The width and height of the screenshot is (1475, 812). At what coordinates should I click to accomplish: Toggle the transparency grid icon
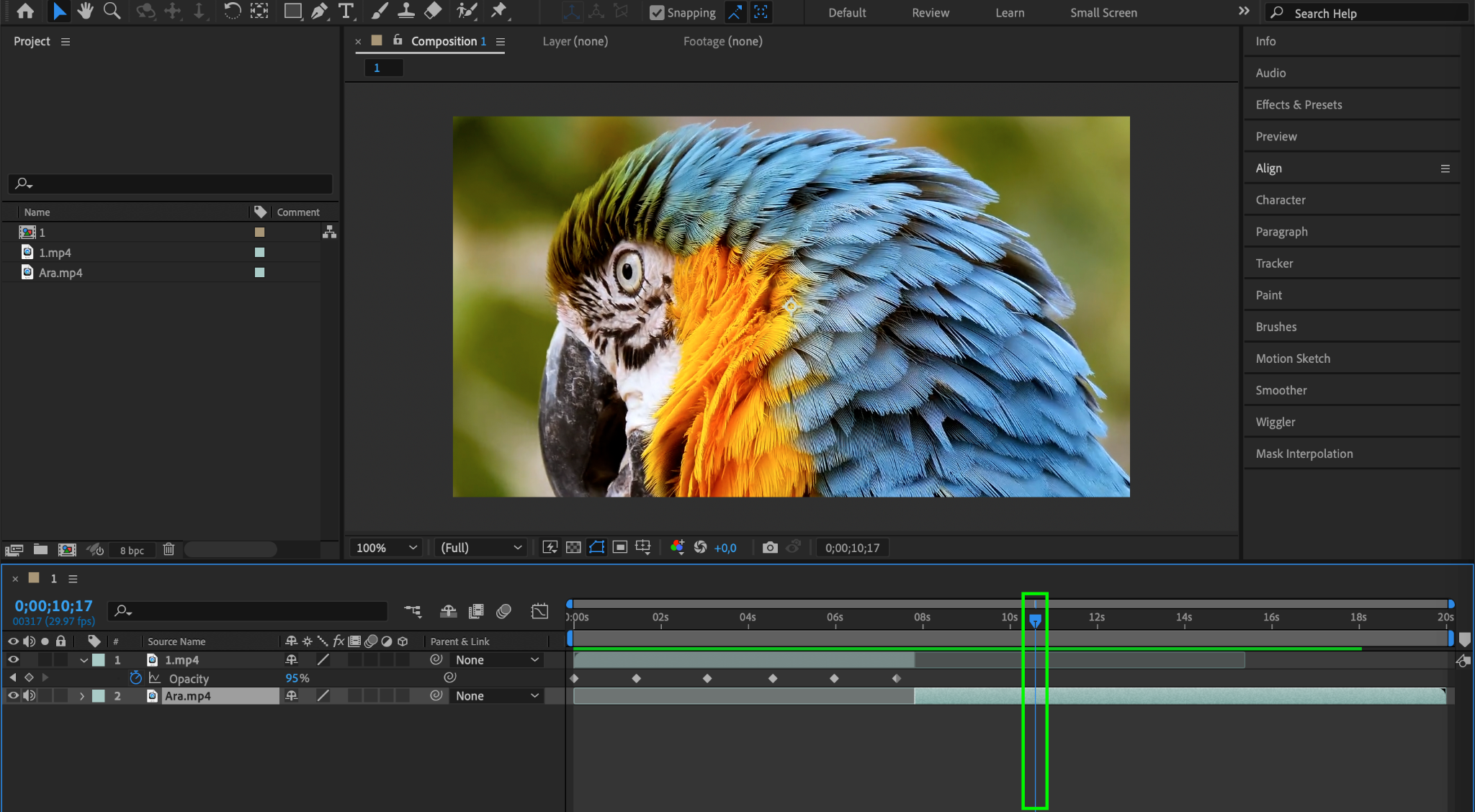(573, 548)
